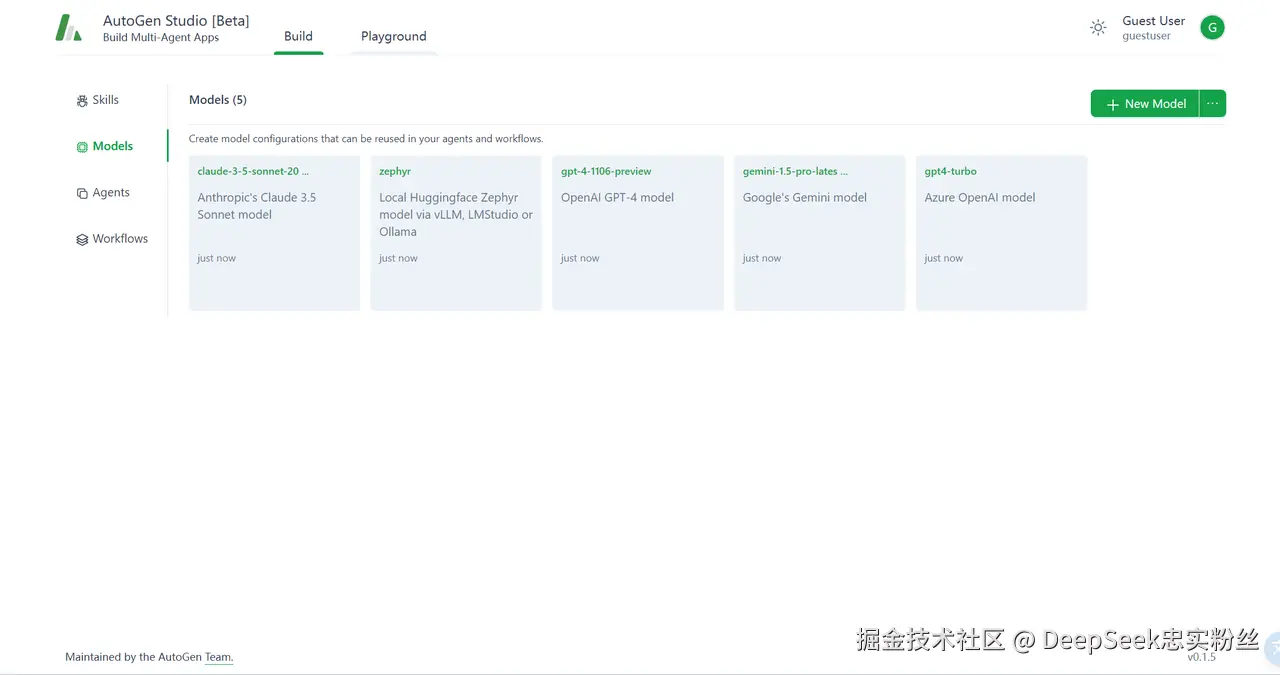This screenshot has width=1280, height=675.
Task: Switch to the Playground tab
Action: coord(394,36)
